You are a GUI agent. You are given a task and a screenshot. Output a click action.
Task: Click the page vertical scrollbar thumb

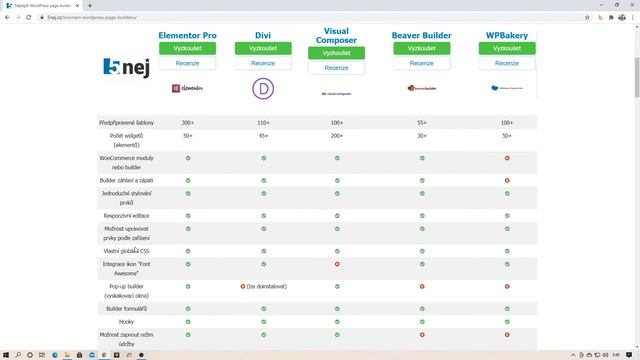point(637,78)
